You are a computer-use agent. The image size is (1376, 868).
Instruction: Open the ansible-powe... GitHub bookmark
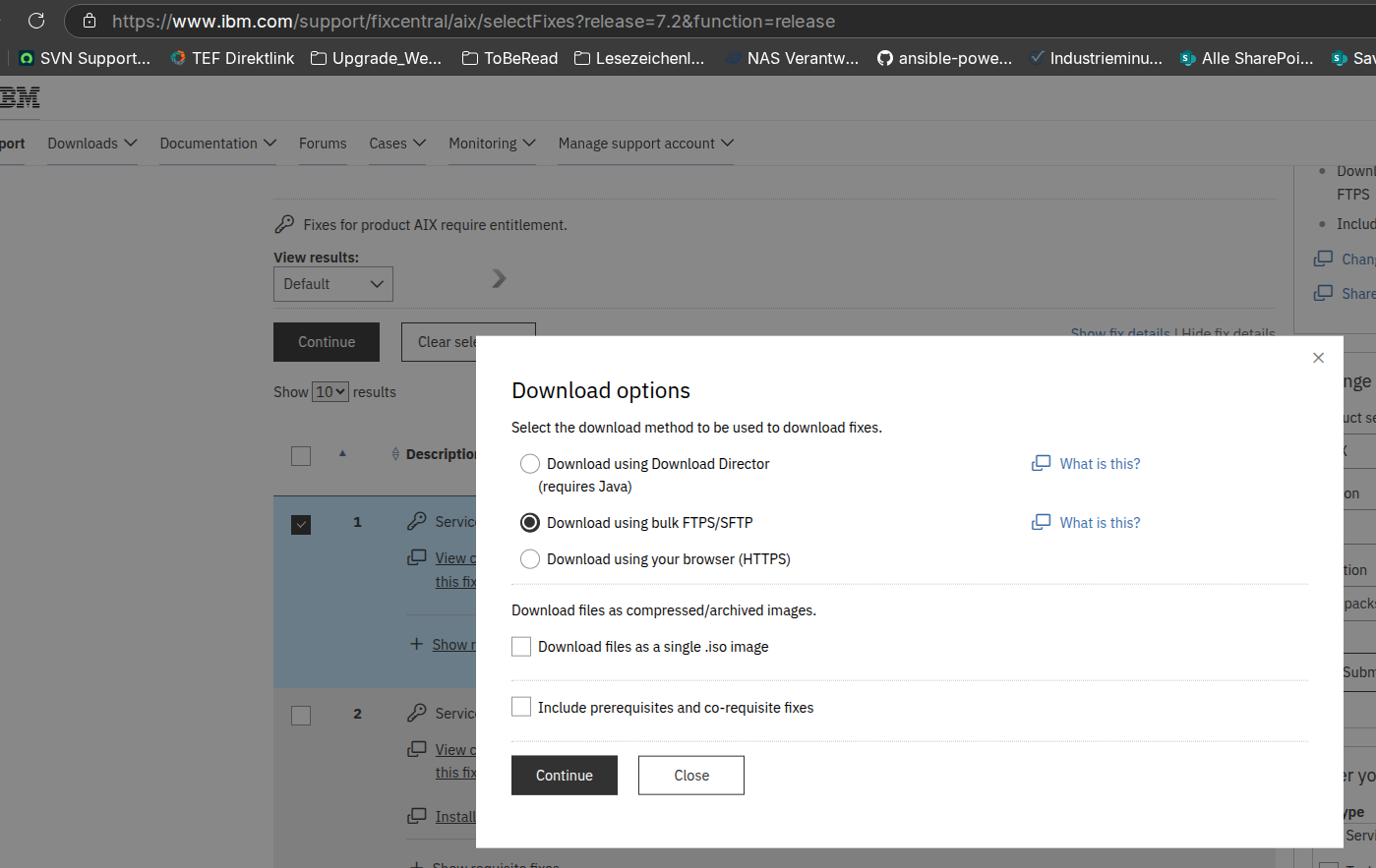tap(944, 58)
